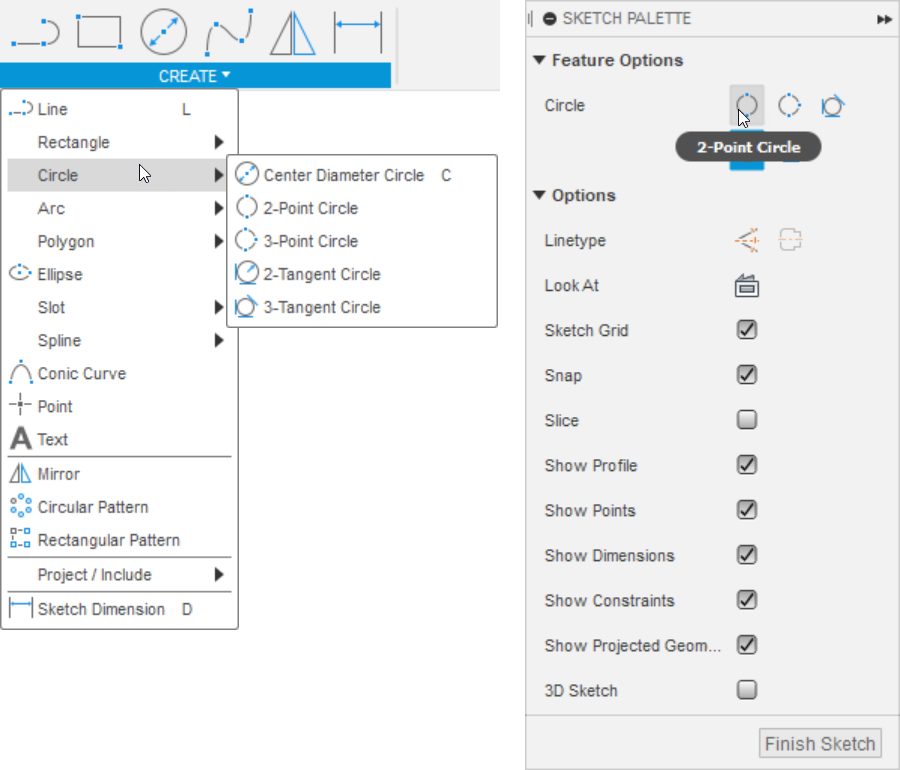Expand the Project / Include submenu
Image resolution: width=900 pixels, height=770 pixels.
coord(119,574)
